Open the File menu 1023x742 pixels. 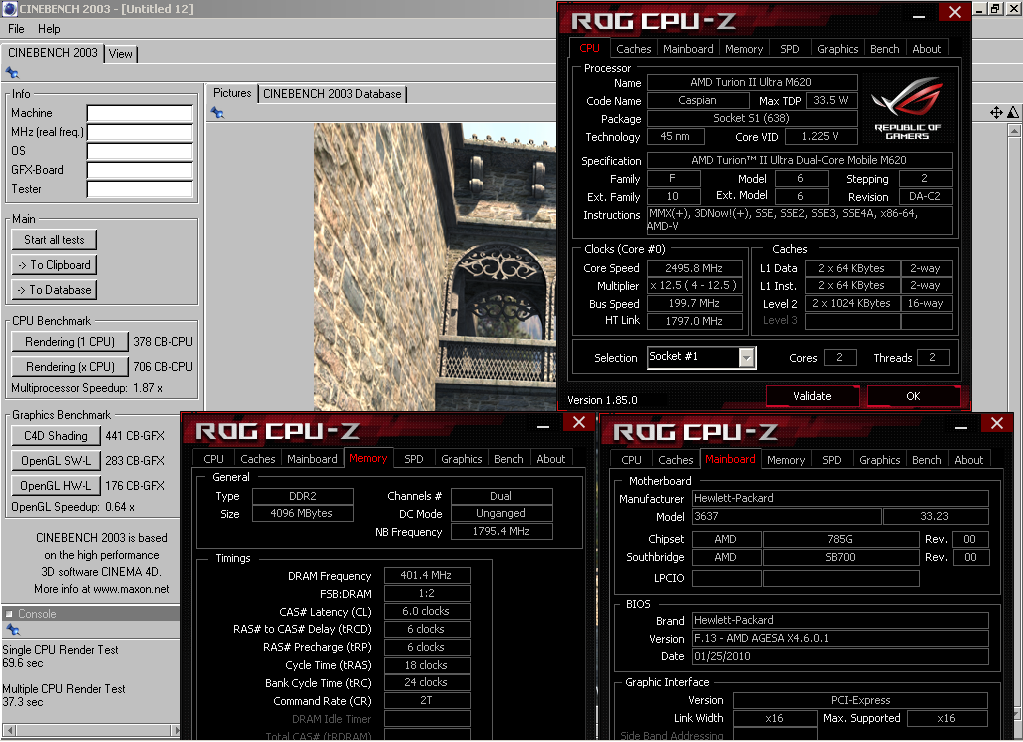pyautogui.click(x=16, y=29)
